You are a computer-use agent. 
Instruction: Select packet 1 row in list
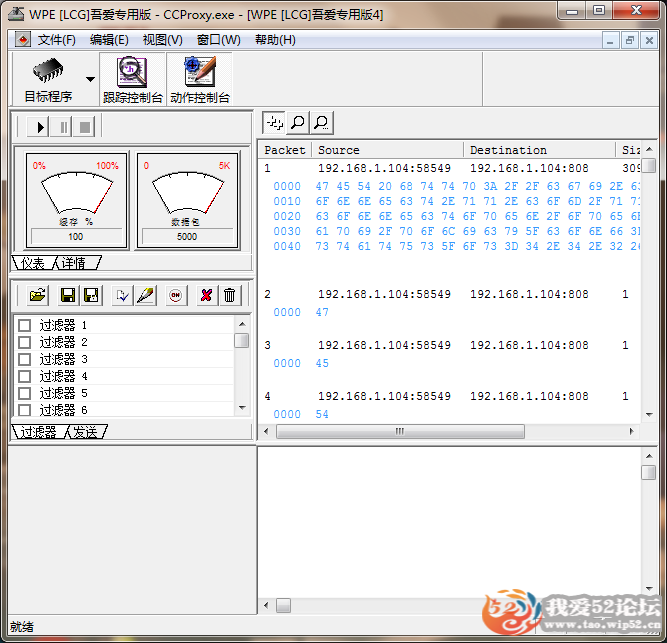449,168
